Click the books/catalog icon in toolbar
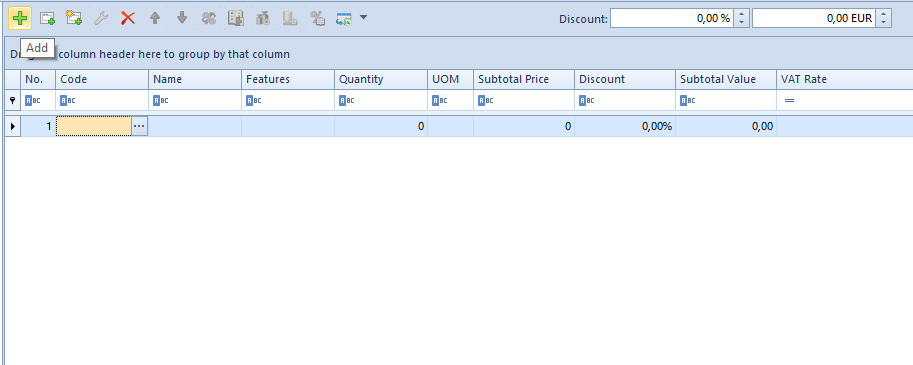Image resolution: width=913 pixels, height=365 pixels. [x=236, y=19]
